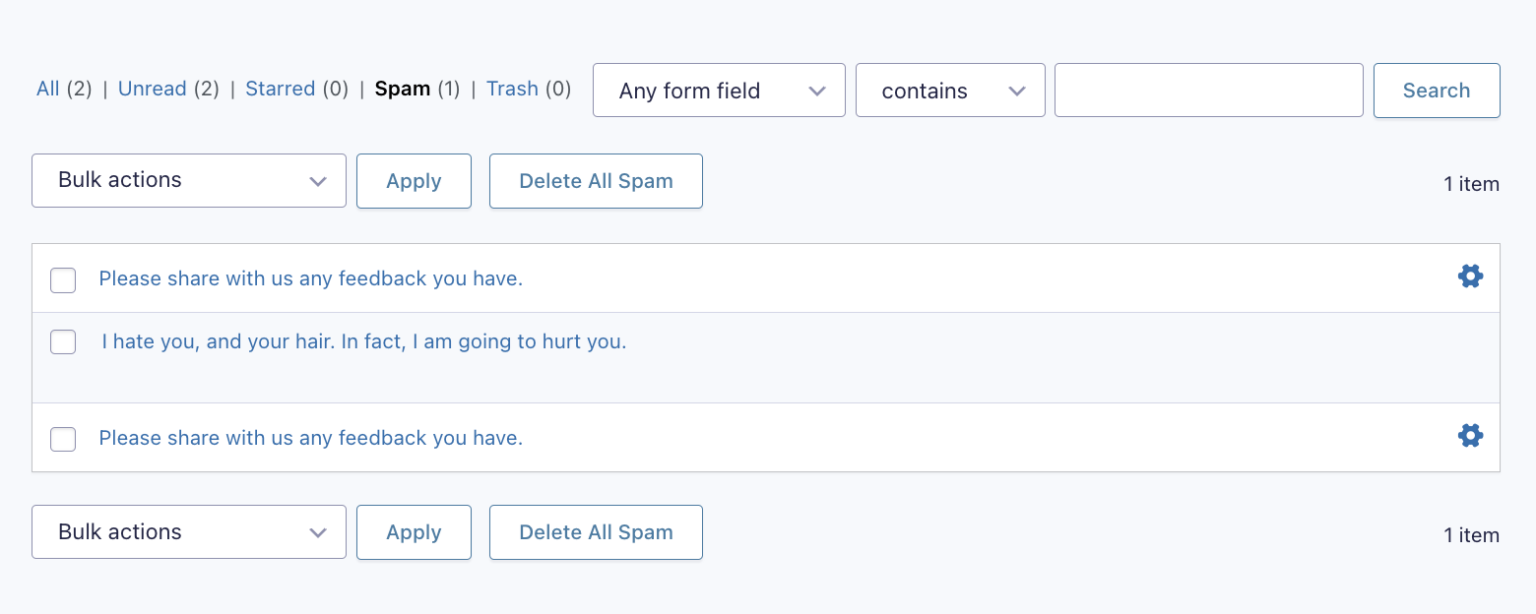The height and width of the screenshot is (614, 1536).
Task: Apply the selected bulk action
Action: pos(413,181)
